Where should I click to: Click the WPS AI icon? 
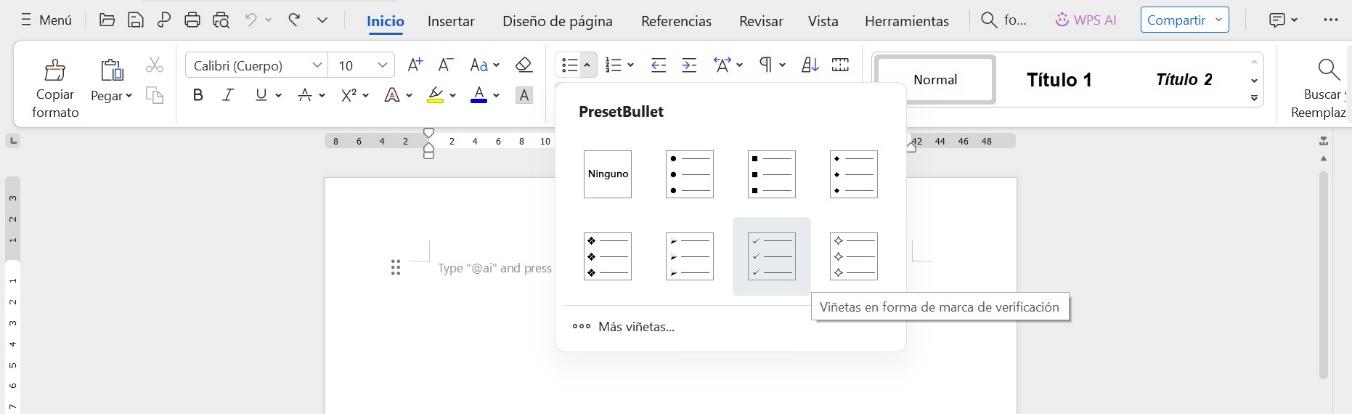1062,20
